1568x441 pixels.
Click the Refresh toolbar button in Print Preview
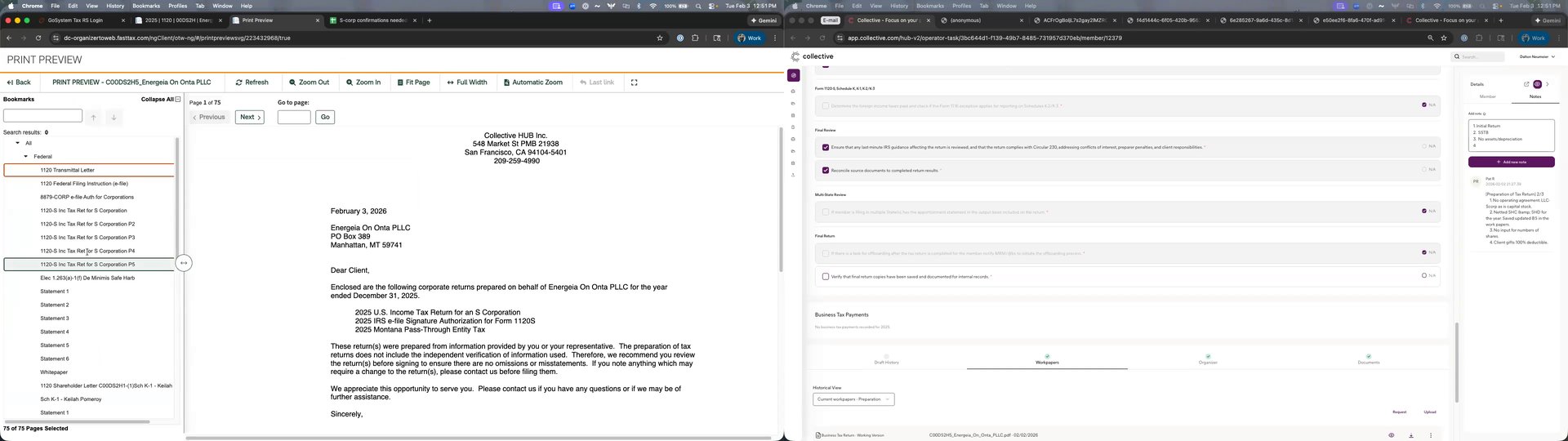click(x=252, y=82)
